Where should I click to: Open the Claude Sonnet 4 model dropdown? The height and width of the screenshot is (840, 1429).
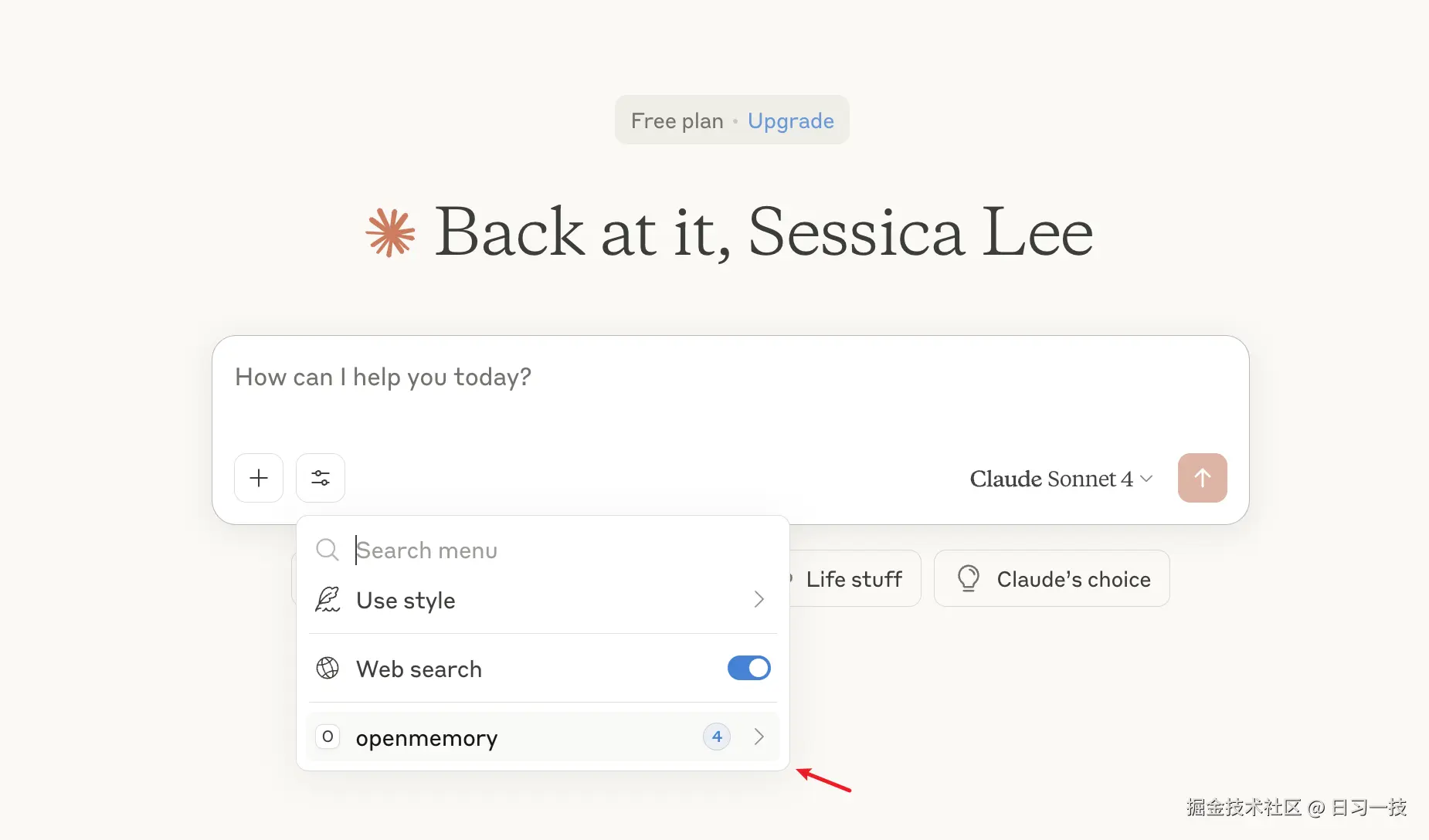tap(1061, 479)
